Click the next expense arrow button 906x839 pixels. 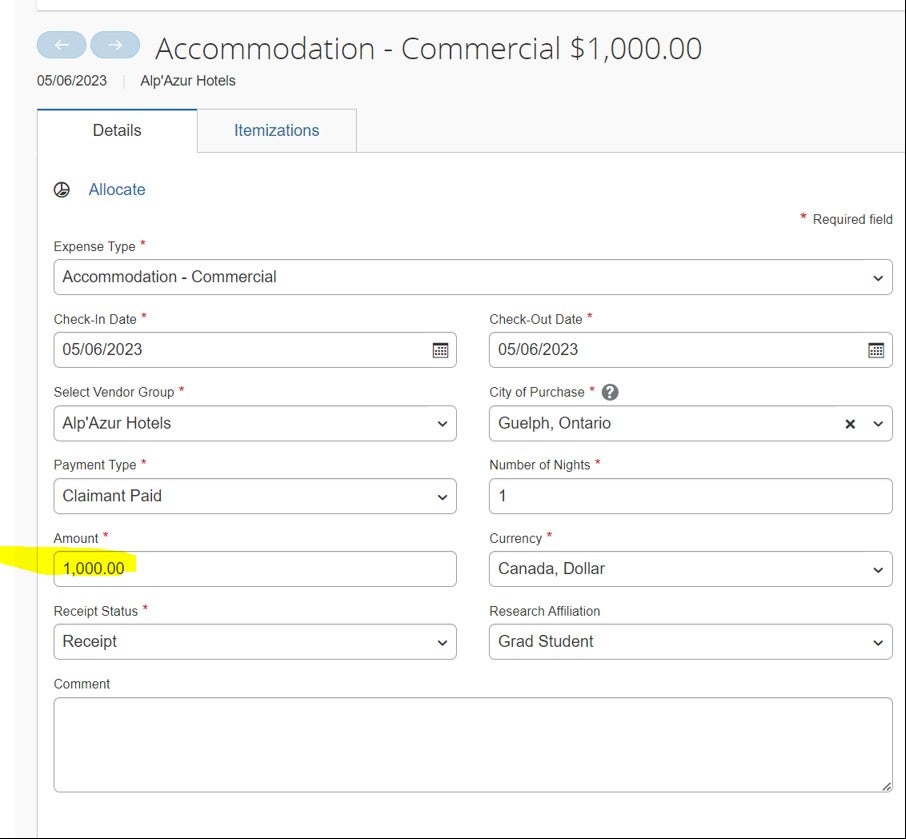(115, 45)
